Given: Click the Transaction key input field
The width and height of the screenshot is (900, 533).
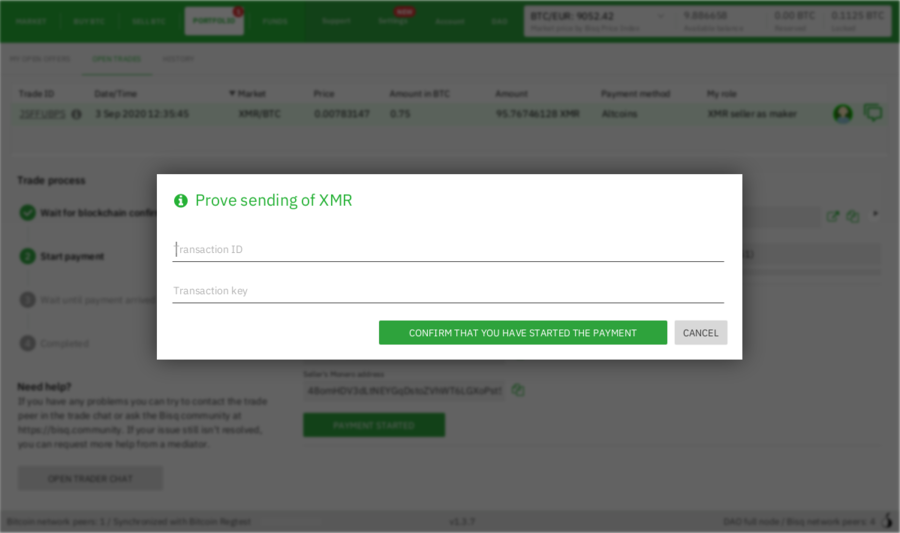Looking at the screenshot, I should pos(447,291).
